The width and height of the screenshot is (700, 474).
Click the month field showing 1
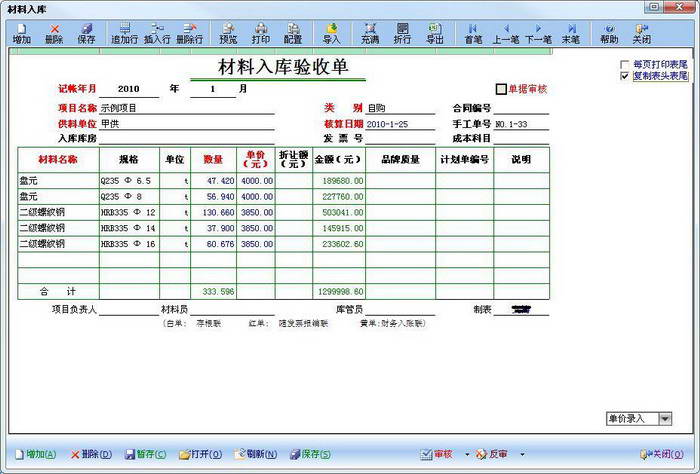(x=213, y=89)
